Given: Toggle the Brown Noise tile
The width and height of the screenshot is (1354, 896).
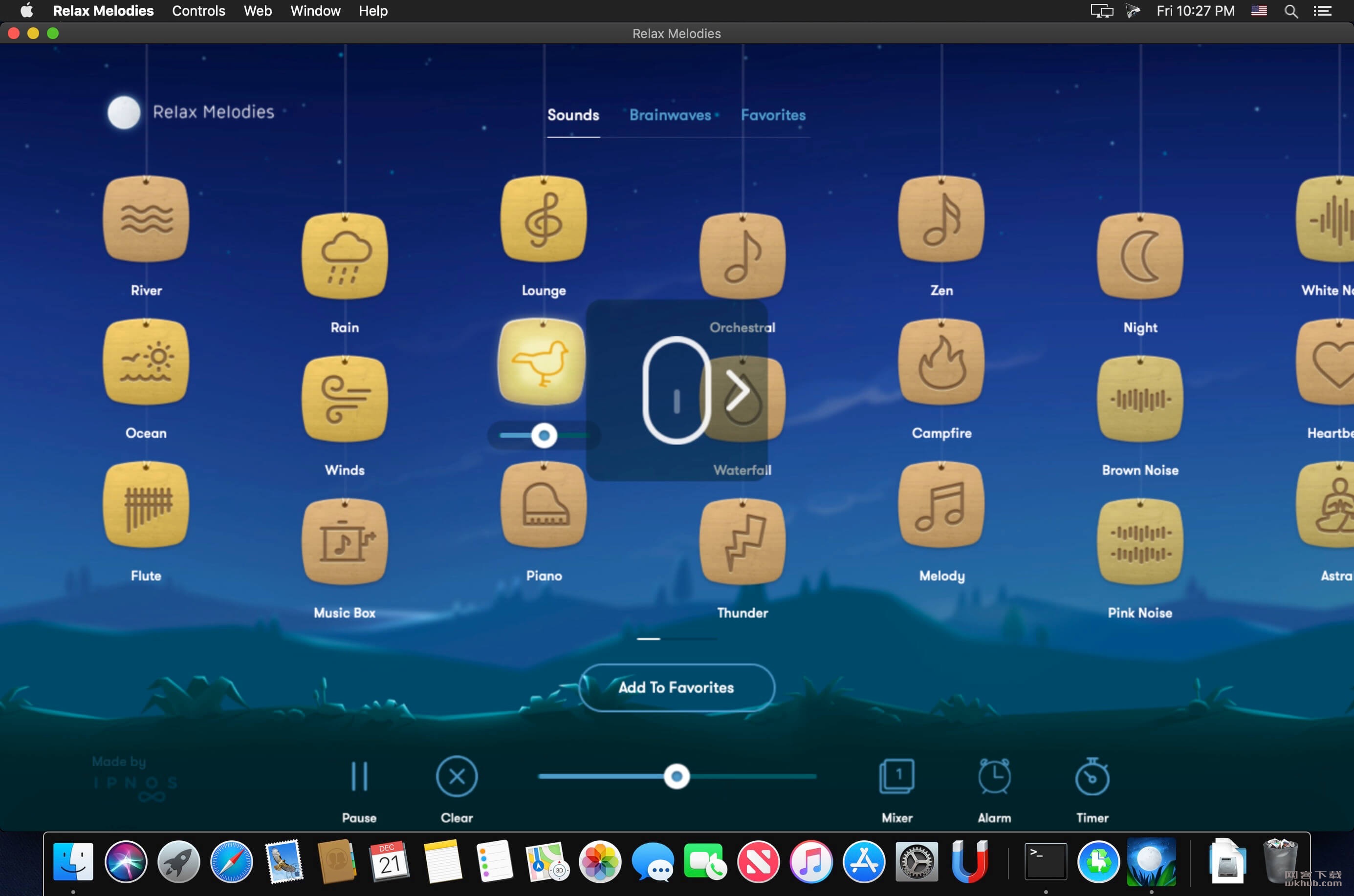Looking at the screenshot, I should pyautogui.click(x=1140, y=399).
